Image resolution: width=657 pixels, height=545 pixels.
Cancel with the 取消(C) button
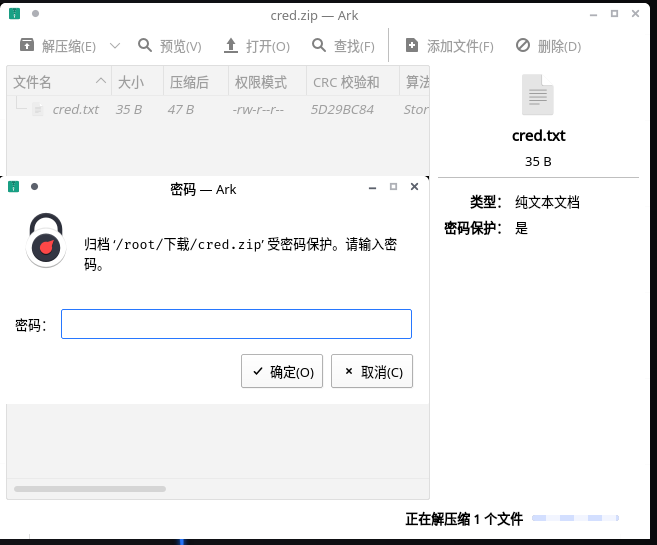[x=372, y=371]
